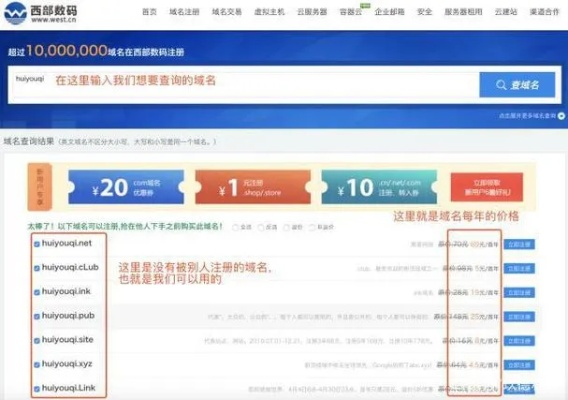
Task: Go to 域名交易 in the top nav
Action: coord(227,12)
